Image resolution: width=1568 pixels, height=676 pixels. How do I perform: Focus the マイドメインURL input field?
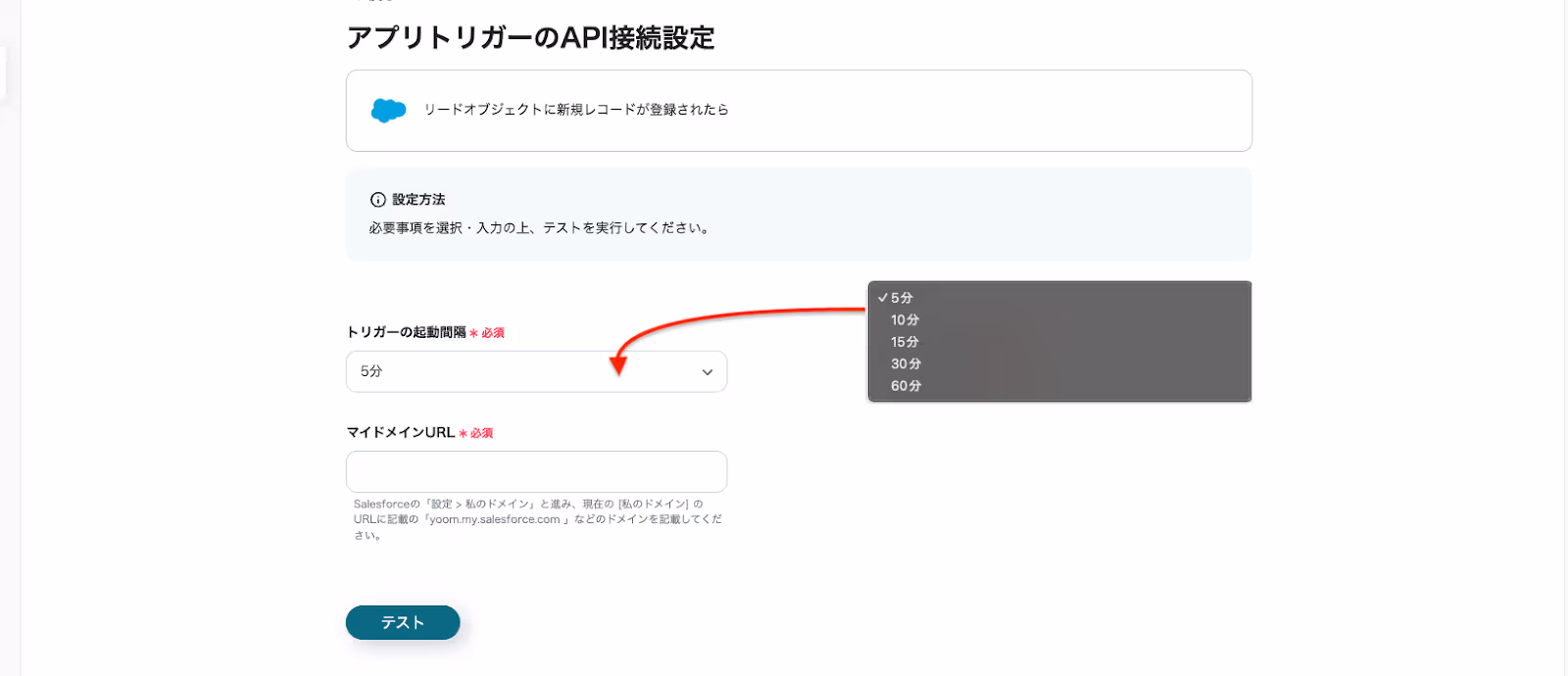(536, 471)
